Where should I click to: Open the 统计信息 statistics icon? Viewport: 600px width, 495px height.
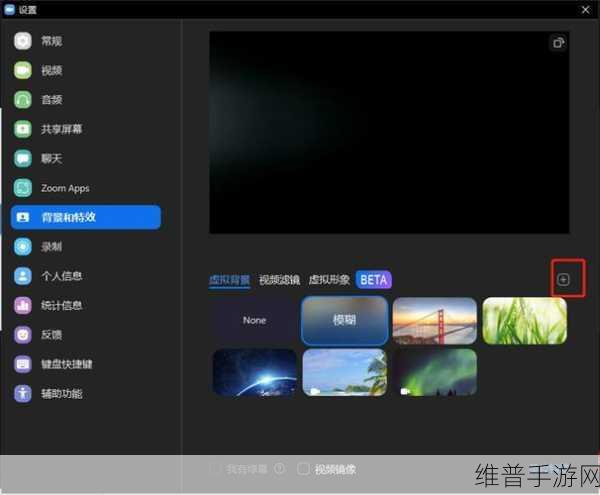[x=23, y=305]
